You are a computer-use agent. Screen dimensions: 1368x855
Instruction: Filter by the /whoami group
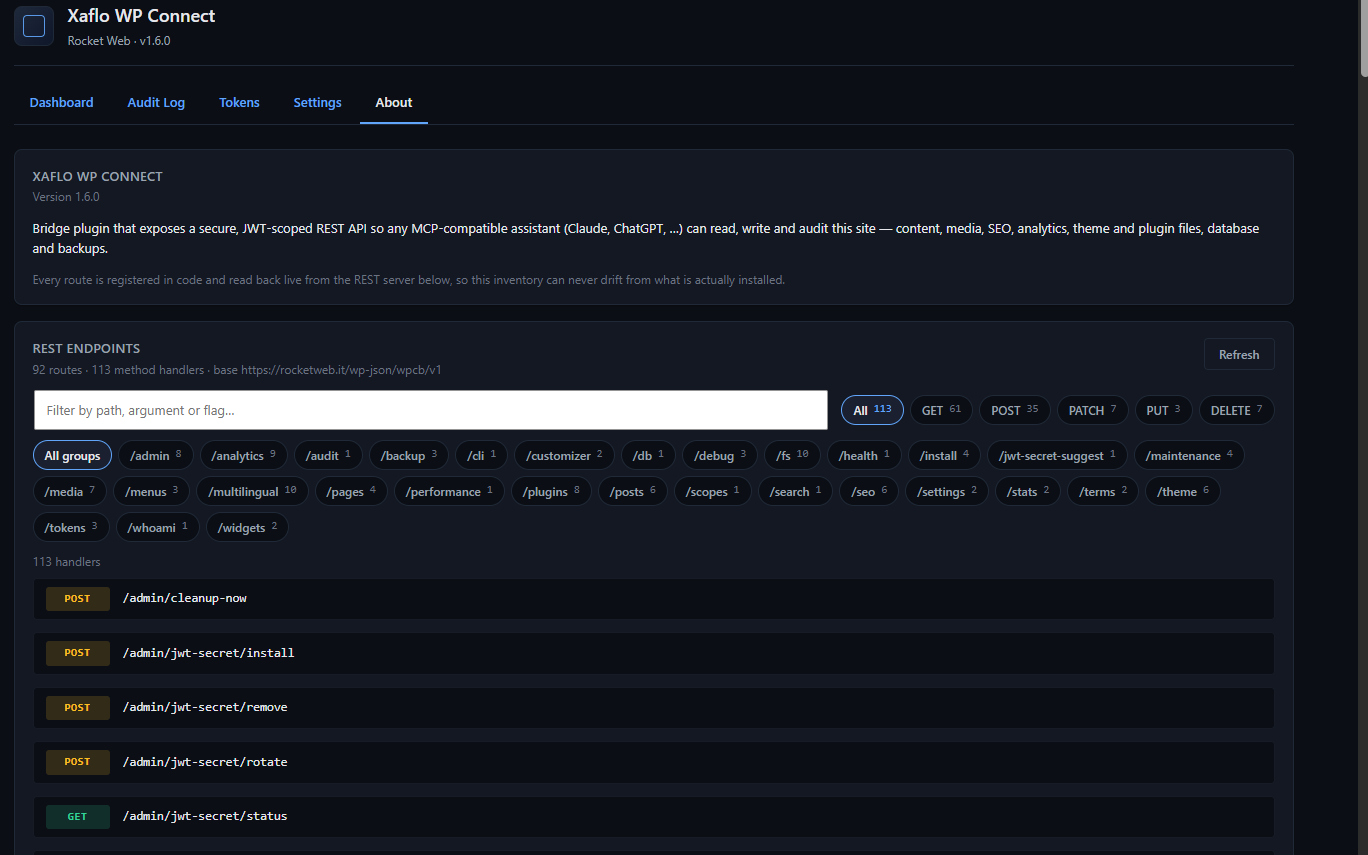(x=158, y=528)
